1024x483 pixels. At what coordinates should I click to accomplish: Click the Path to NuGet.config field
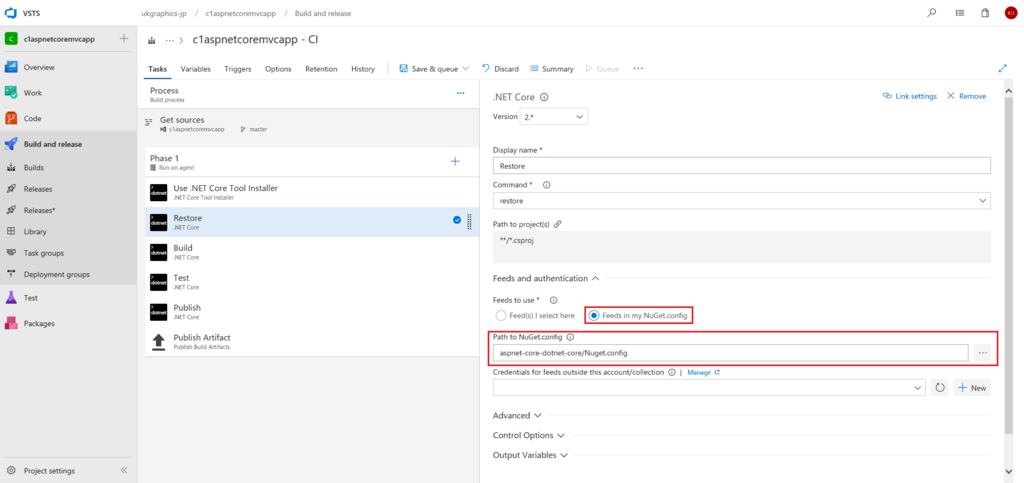[730, 352]
